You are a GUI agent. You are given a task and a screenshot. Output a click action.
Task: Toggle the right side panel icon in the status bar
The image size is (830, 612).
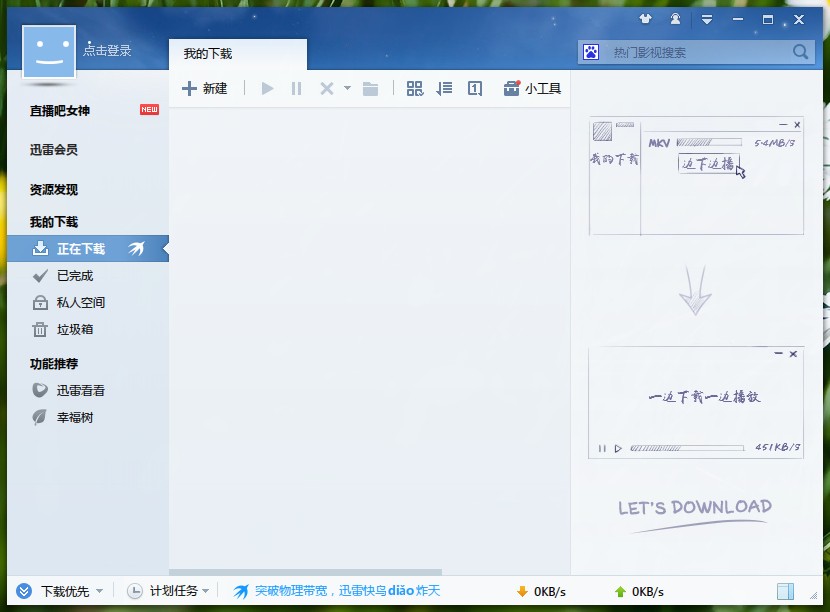click(785, 591)
